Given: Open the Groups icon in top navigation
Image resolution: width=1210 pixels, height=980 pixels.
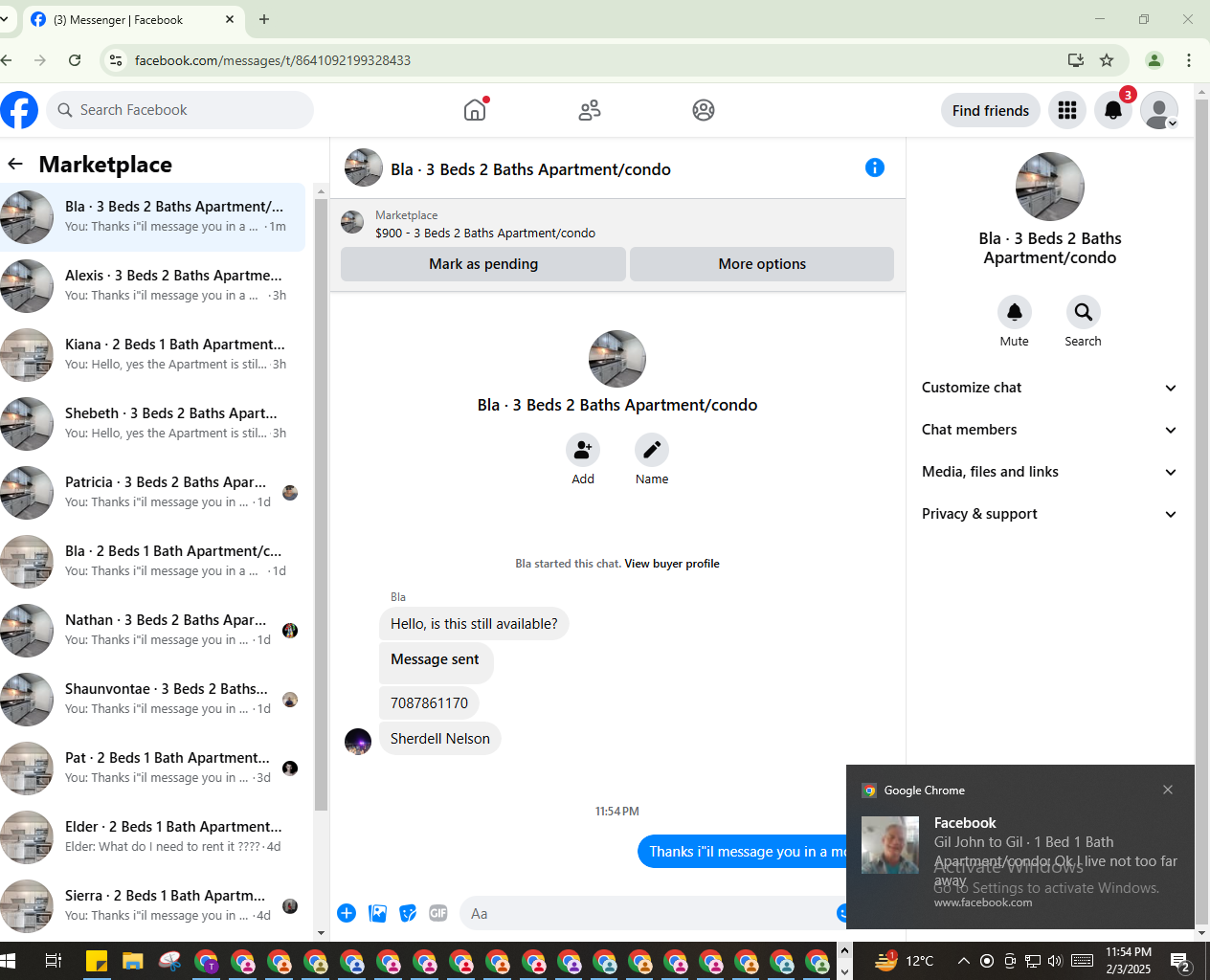Looking at the screenshot, I should point(704,110).
